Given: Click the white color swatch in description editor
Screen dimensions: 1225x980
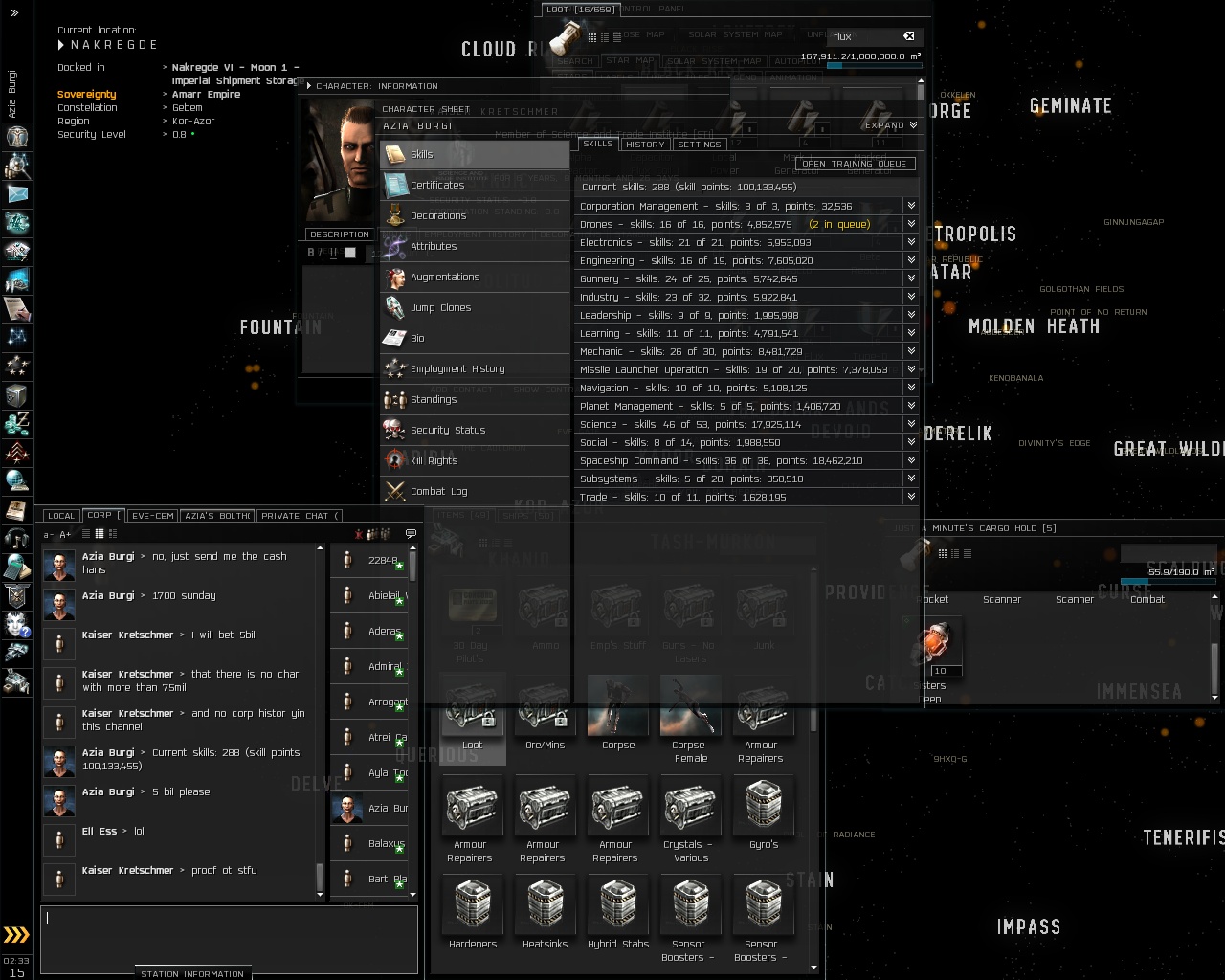Looking at the screenshot, I should point(350,253).
